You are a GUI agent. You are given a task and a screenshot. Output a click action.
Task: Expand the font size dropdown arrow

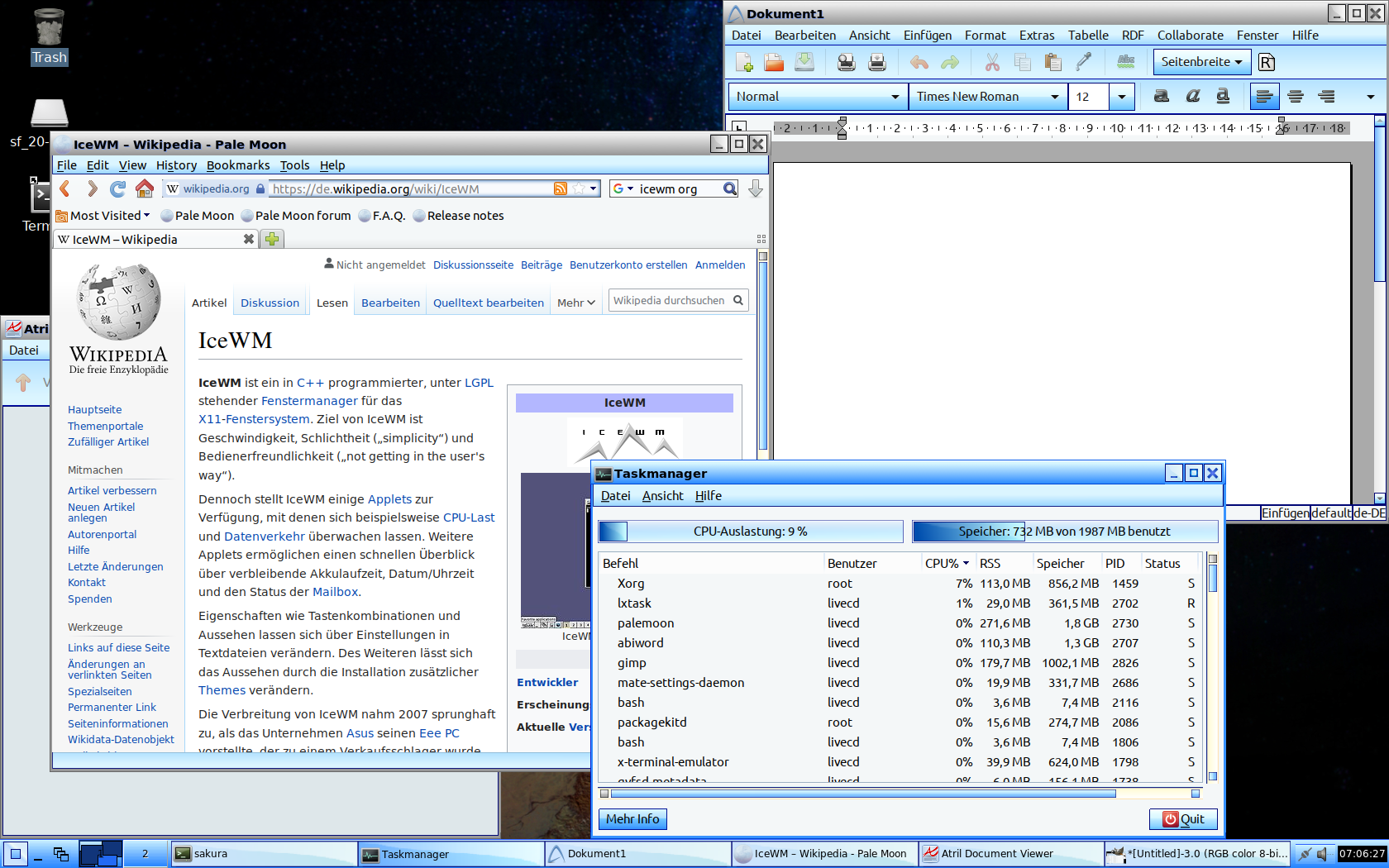pyautogui.click(x=1121, y=97)
